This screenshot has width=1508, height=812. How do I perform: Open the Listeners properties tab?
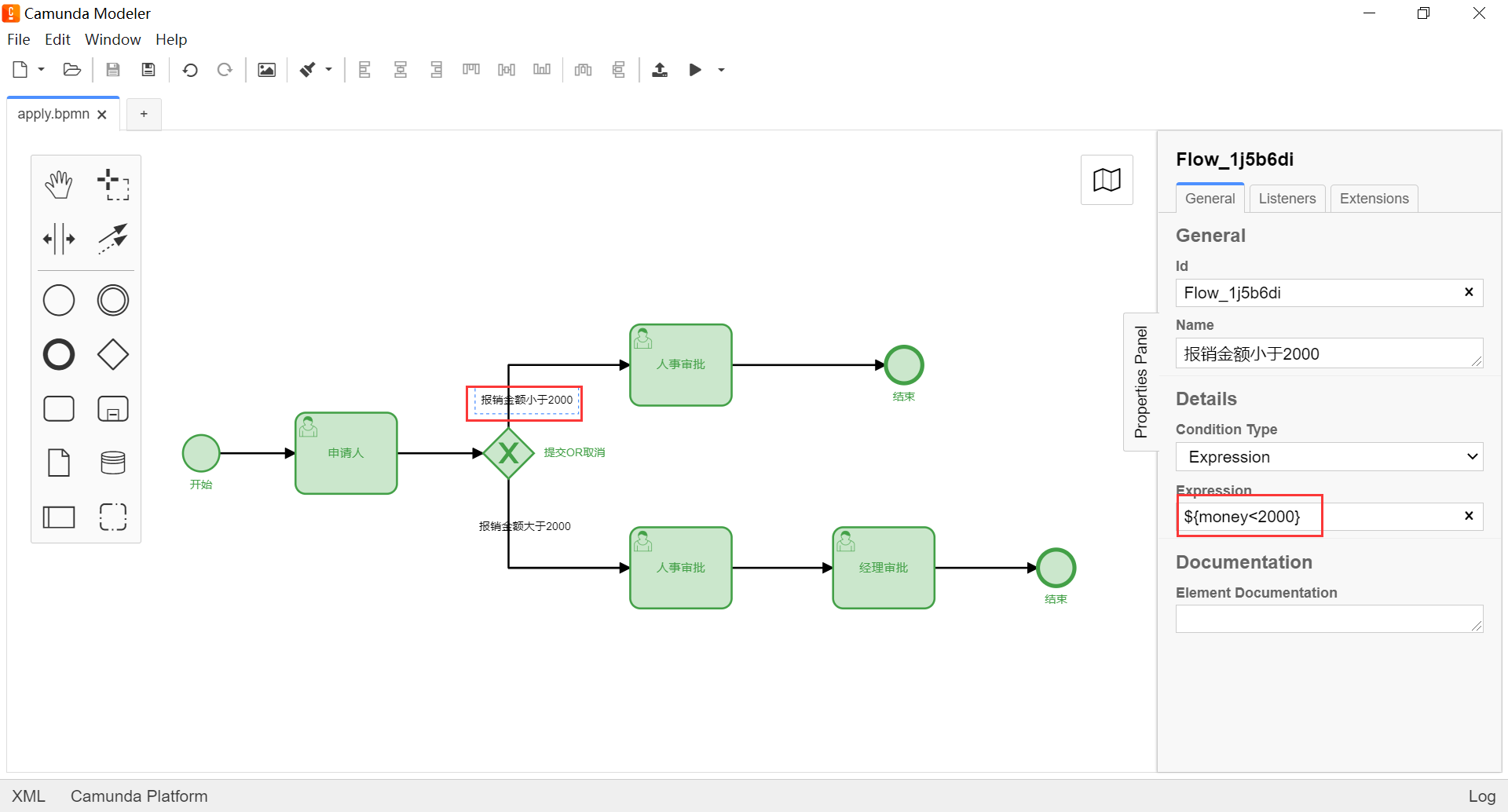click(1287, 199)
